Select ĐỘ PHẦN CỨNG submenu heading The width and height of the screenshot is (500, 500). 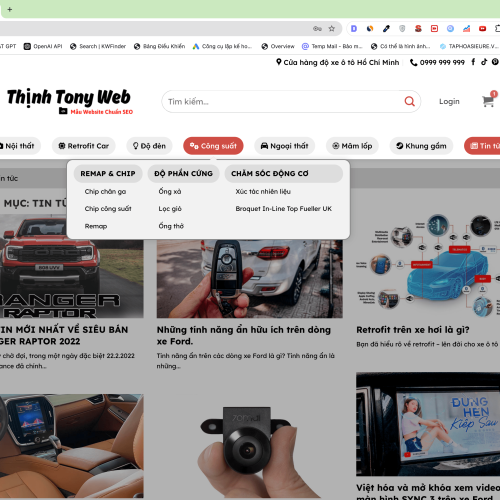[x=183, y=173]
